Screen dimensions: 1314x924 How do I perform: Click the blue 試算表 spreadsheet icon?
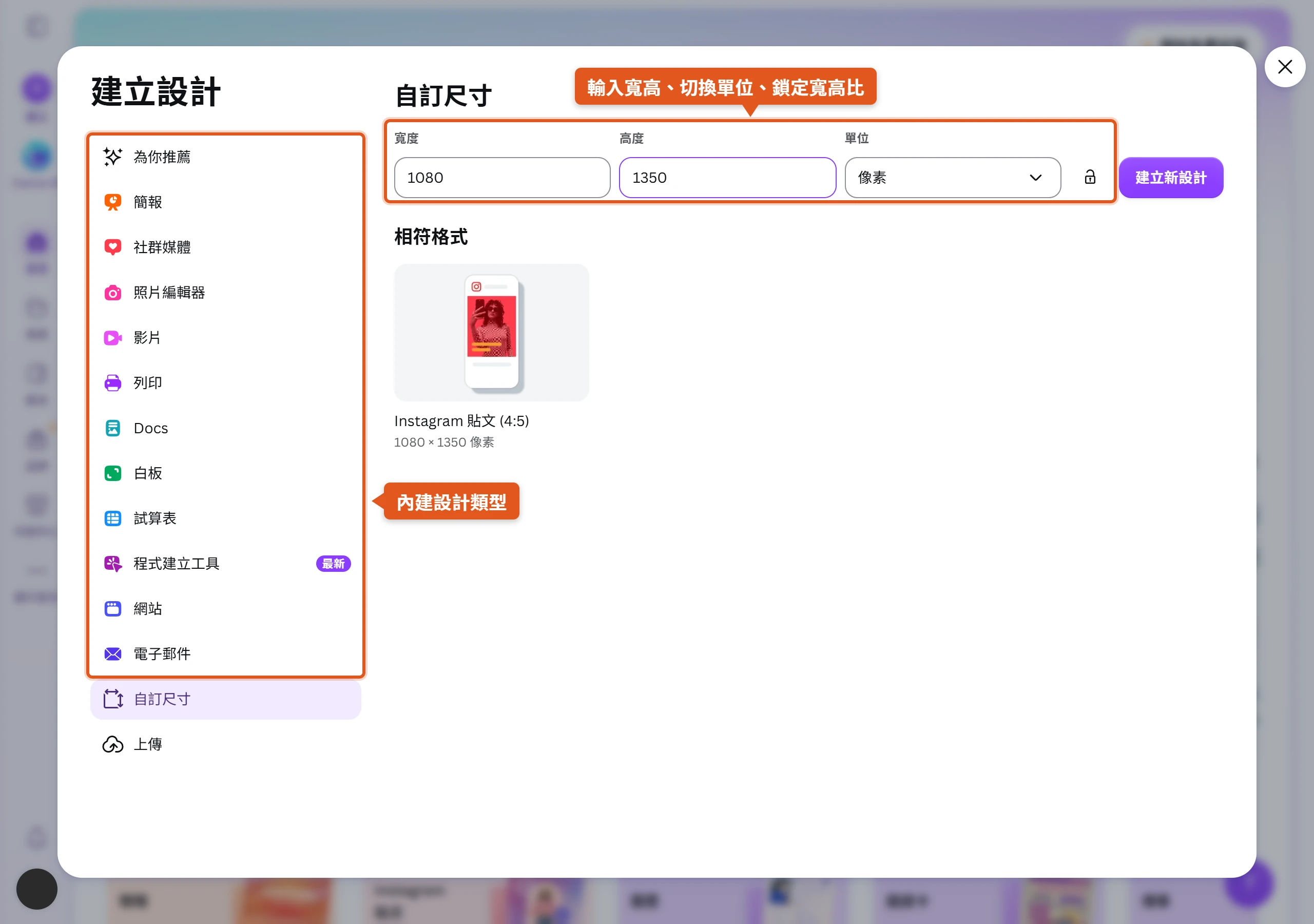coord(113,518)
